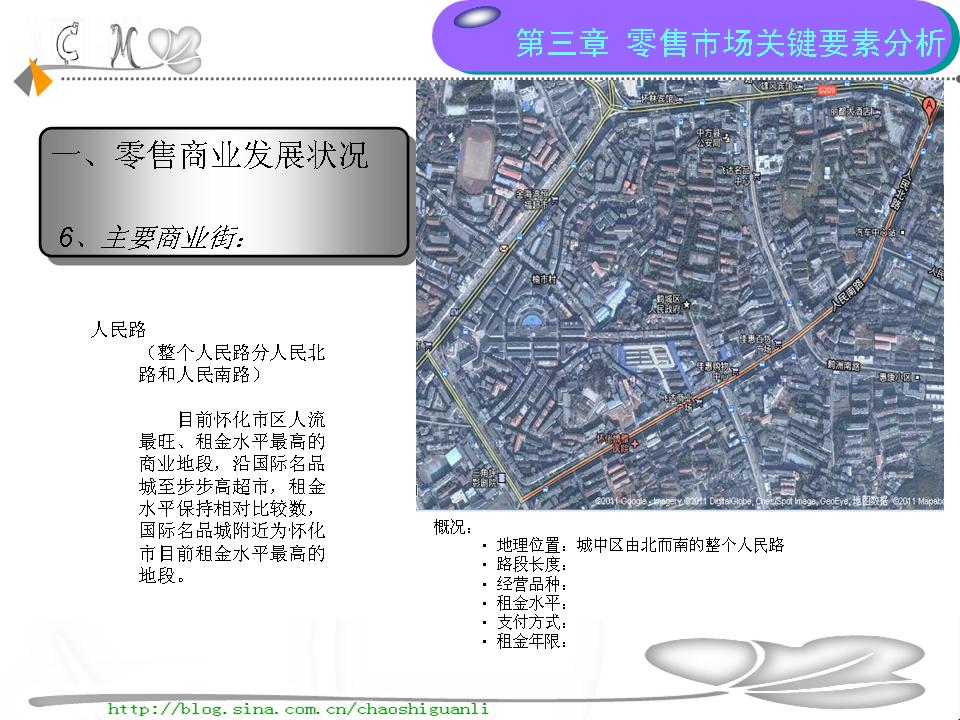Viewport: 960px width, 720px height.
Task: Open the blog.sina.com.cn/chaoshiguanli link
Action: [298, 708]
